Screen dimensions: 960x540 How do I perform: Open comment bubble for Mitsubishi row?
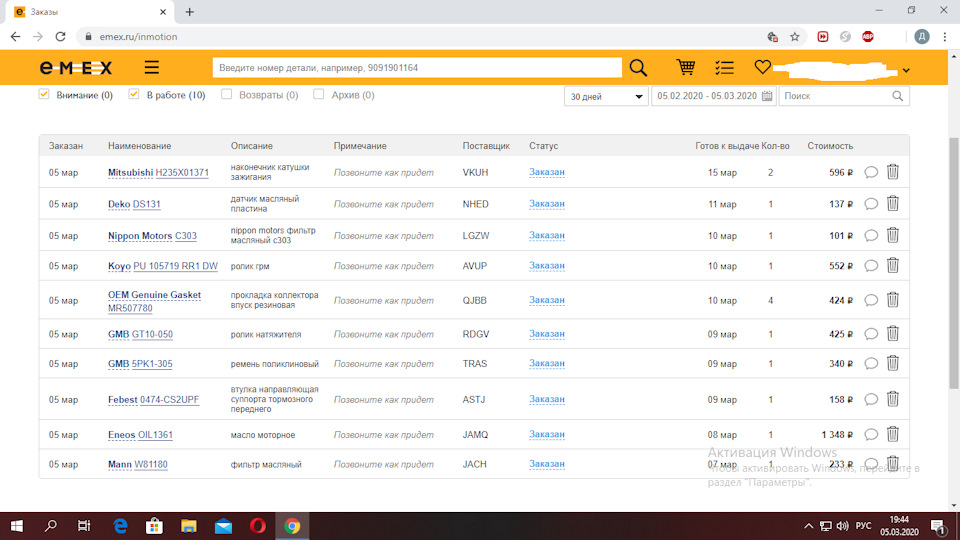click(871, 173)
